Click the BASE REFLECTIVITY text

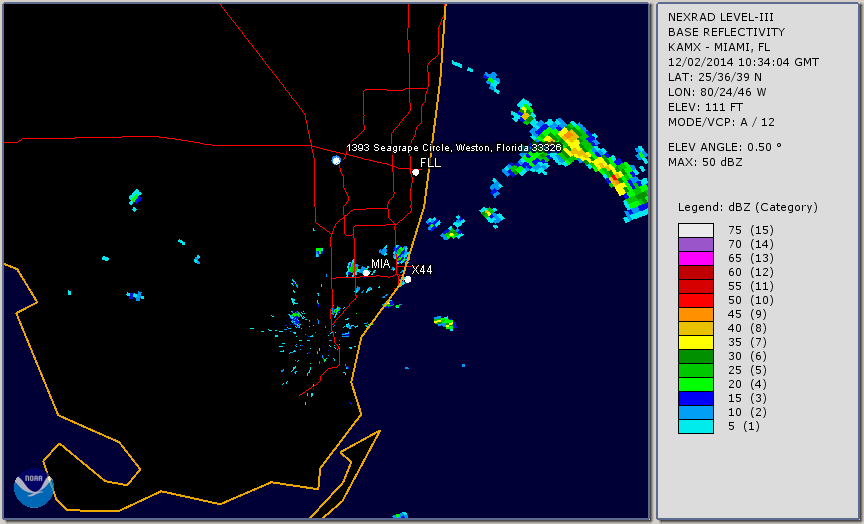click(726, 33)
